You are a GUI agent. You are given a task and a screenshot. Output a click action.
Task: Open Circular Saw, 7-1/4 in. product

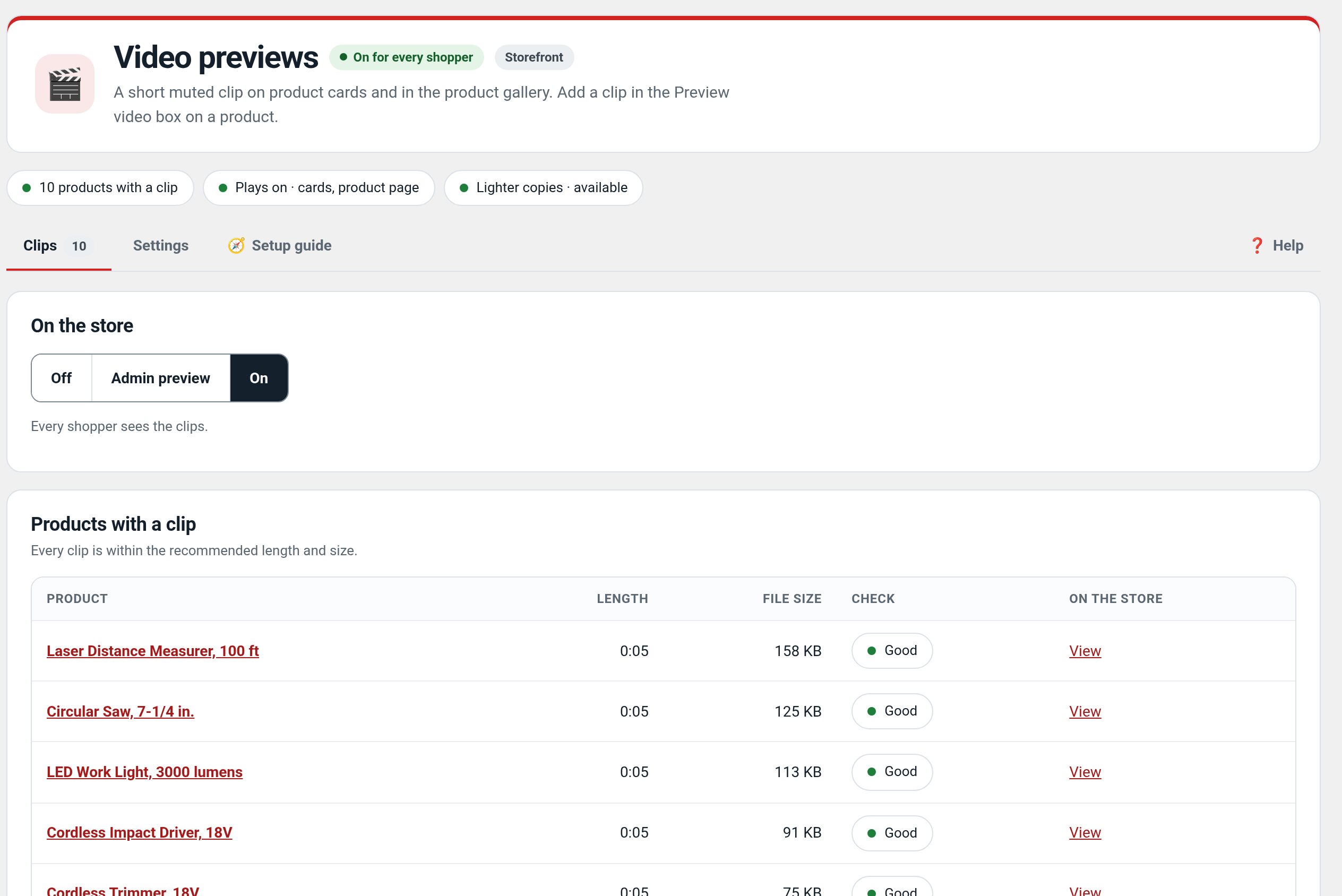coord(121,711)
